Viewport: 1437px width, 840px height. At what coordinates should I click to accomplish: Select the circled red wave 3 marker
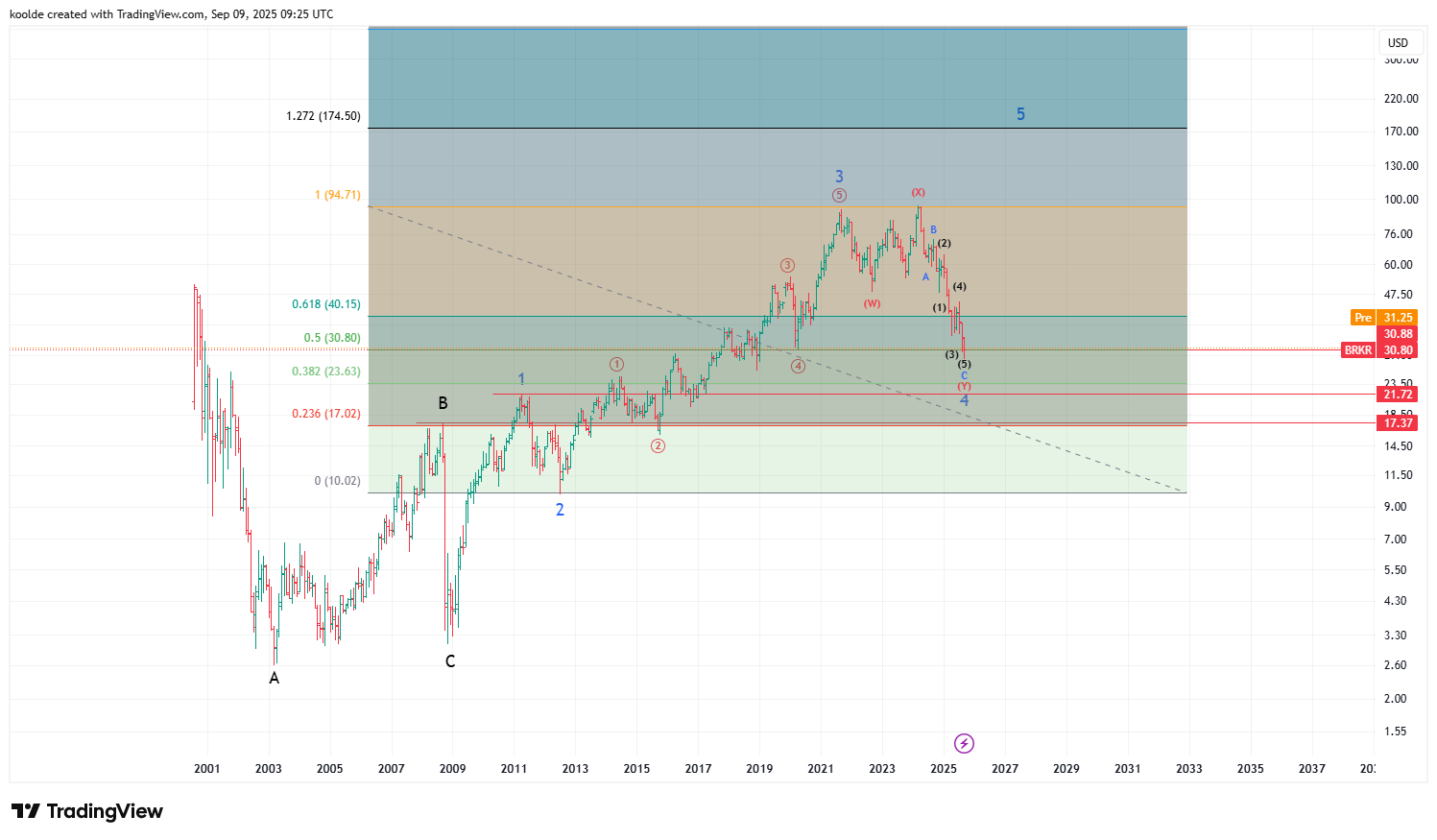point(787,265)
